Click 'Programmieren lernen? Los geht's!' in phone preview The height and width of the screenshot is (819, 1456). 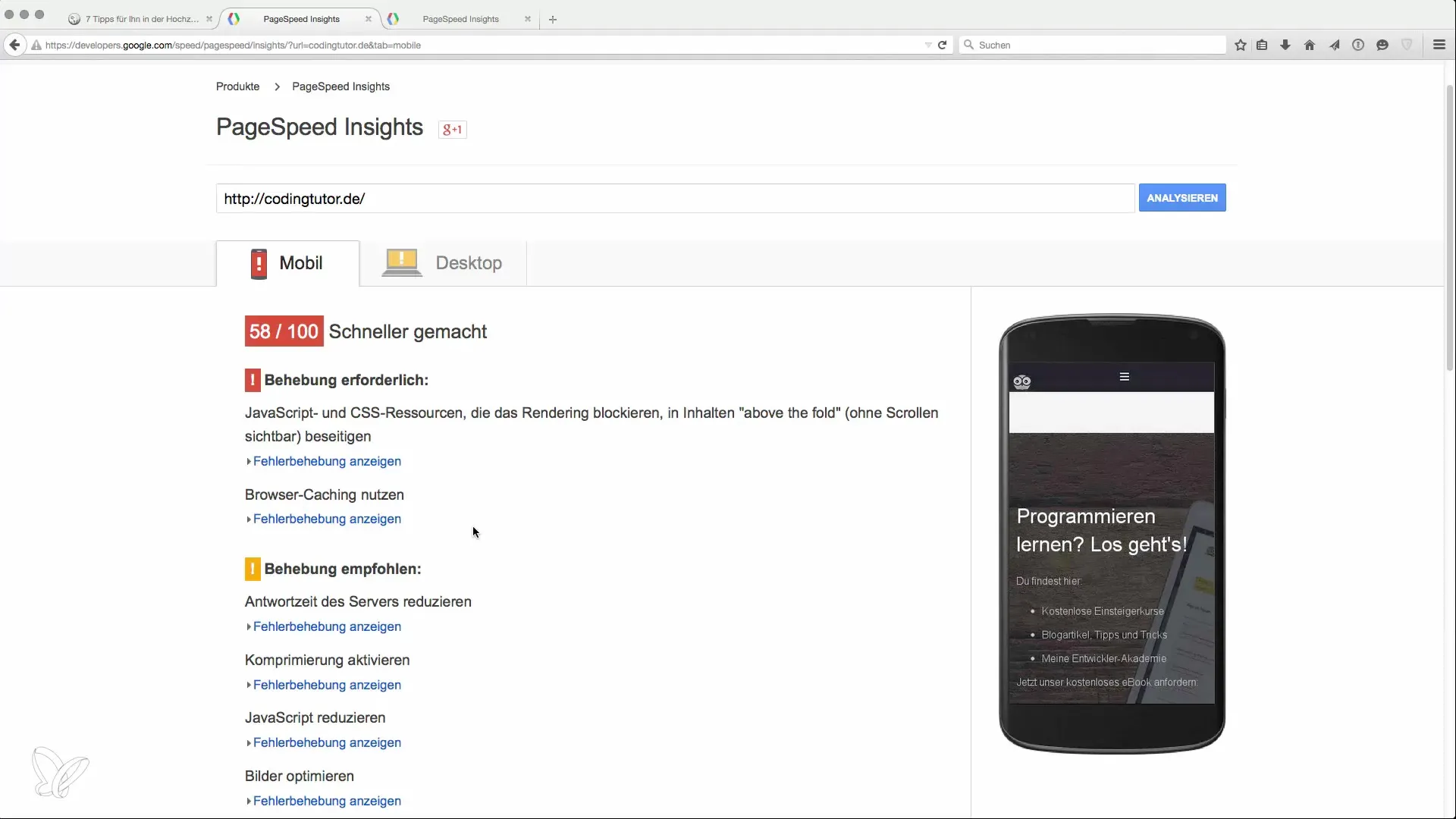[1101, 530]
